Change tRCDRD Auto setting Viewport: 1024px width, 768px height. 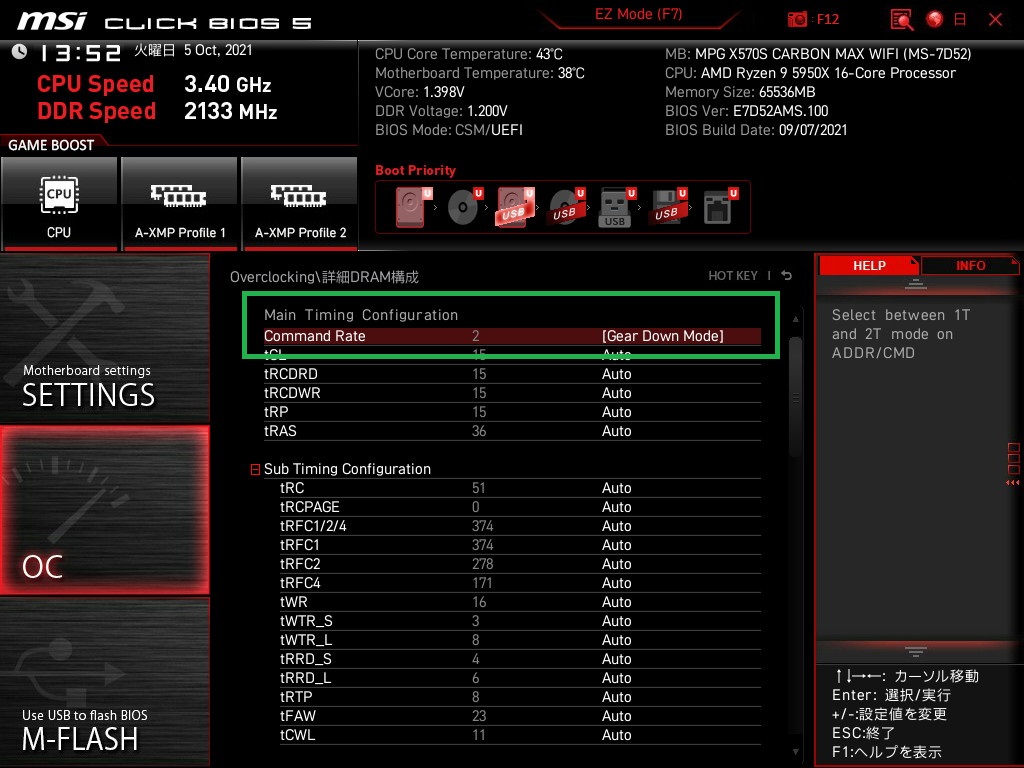tap(616, 374)
